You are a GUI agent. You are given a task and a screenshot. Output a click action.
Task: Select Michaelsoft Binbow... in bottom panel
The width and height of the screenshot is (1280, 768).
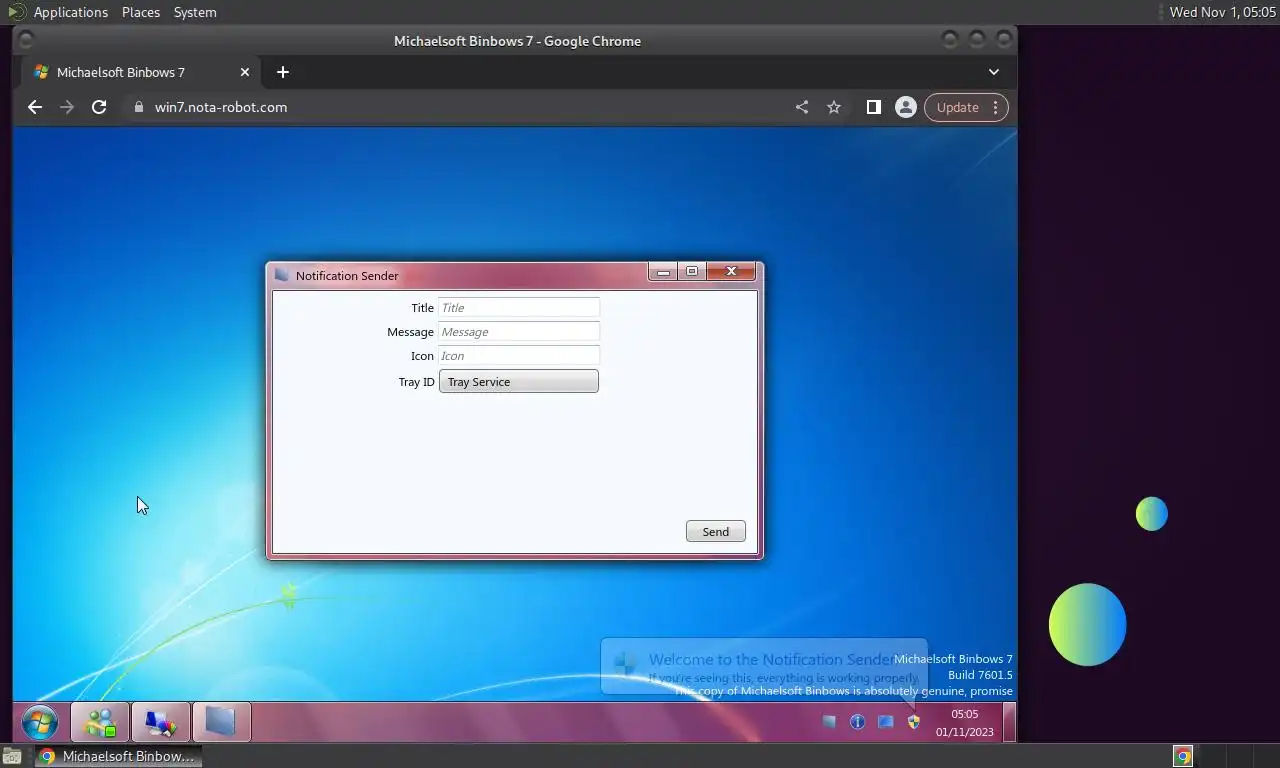[119, 756]
